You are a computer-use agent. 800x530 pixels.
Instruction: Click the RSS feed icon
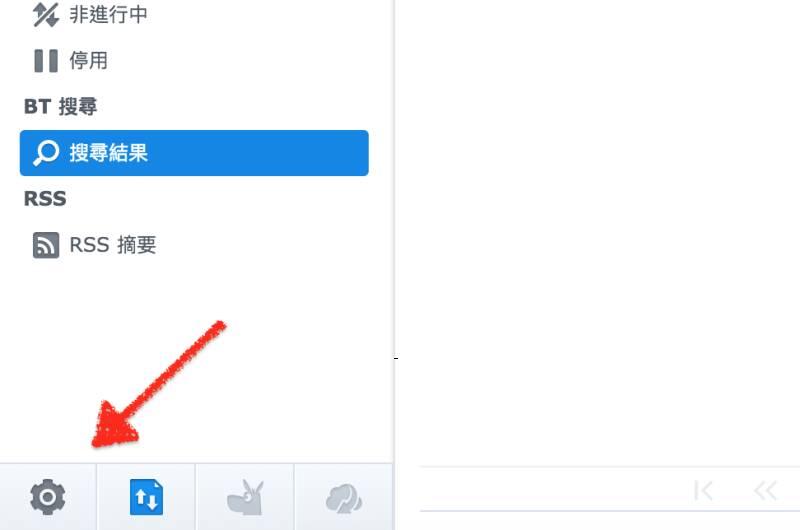(x=46, y=245)
